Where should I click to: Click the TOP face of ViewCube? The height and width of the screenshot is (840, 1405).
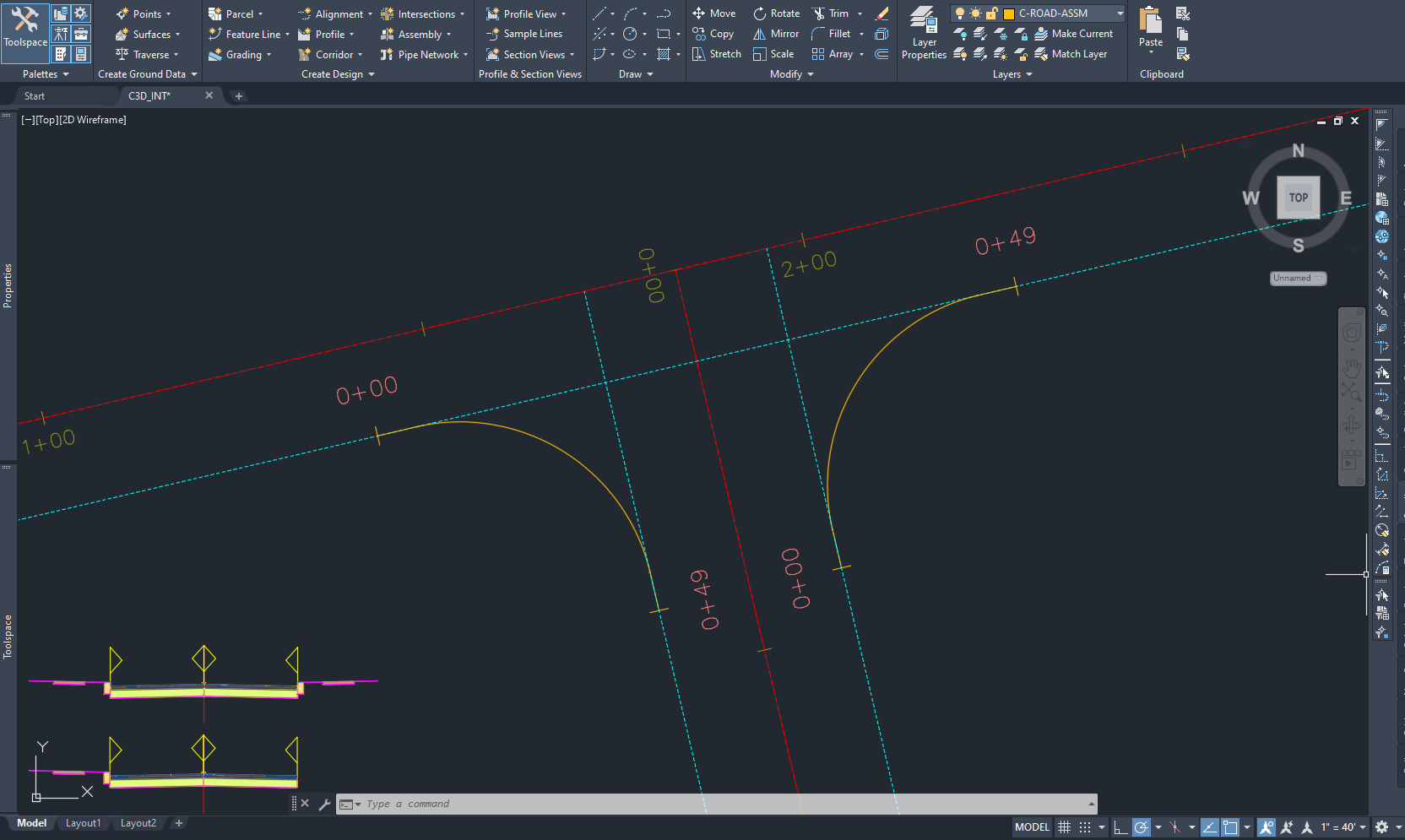[x=1298, y=198]
